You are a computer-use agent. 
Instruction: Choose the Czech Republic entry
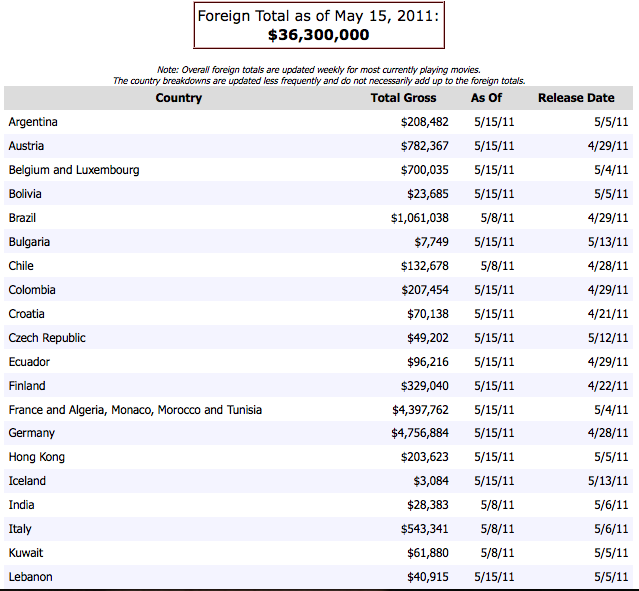(47, 338)
